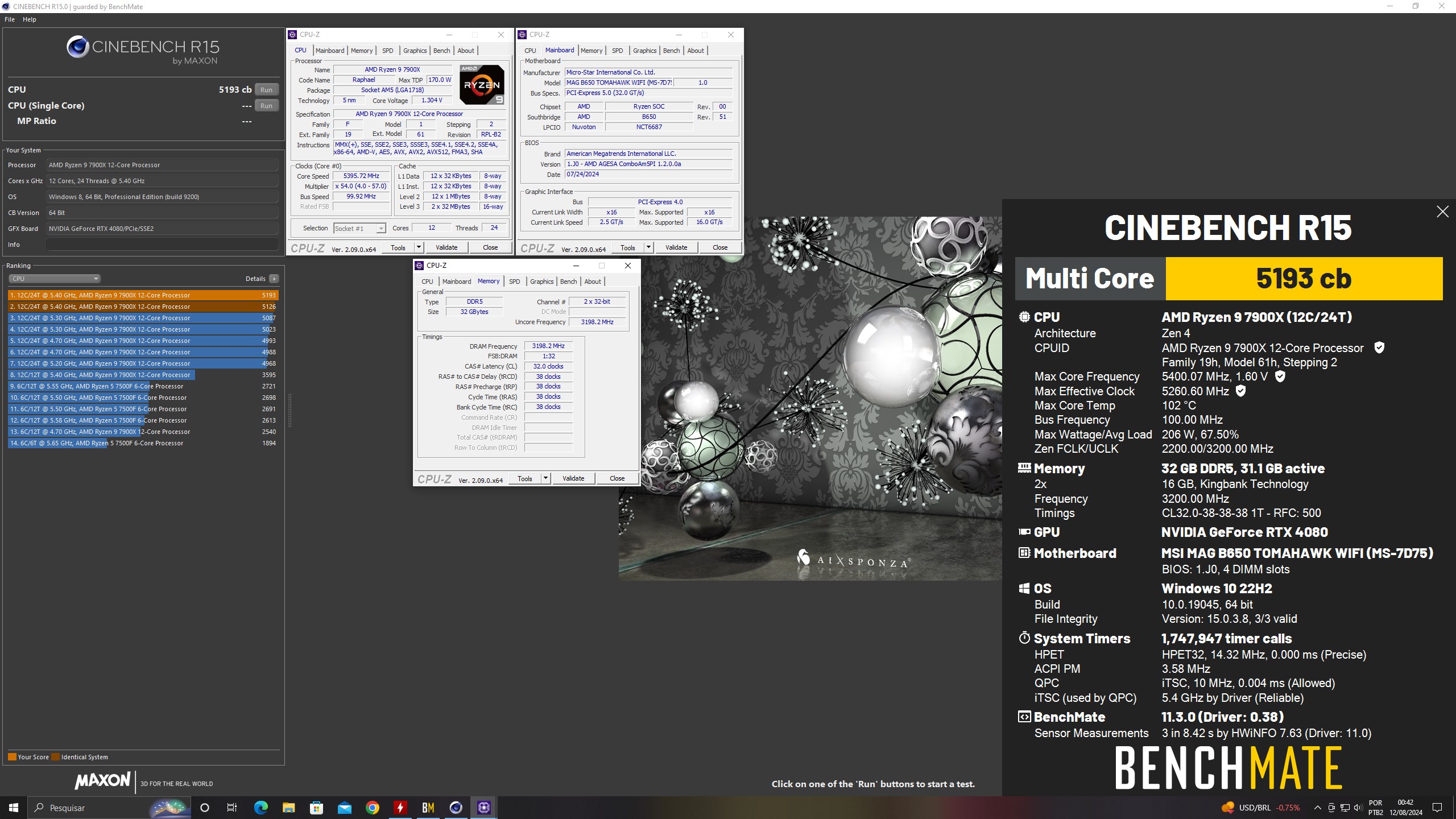Switch to Bench tab in first CPU-Z window
1456x819 pixels.
tap(442, 51)
